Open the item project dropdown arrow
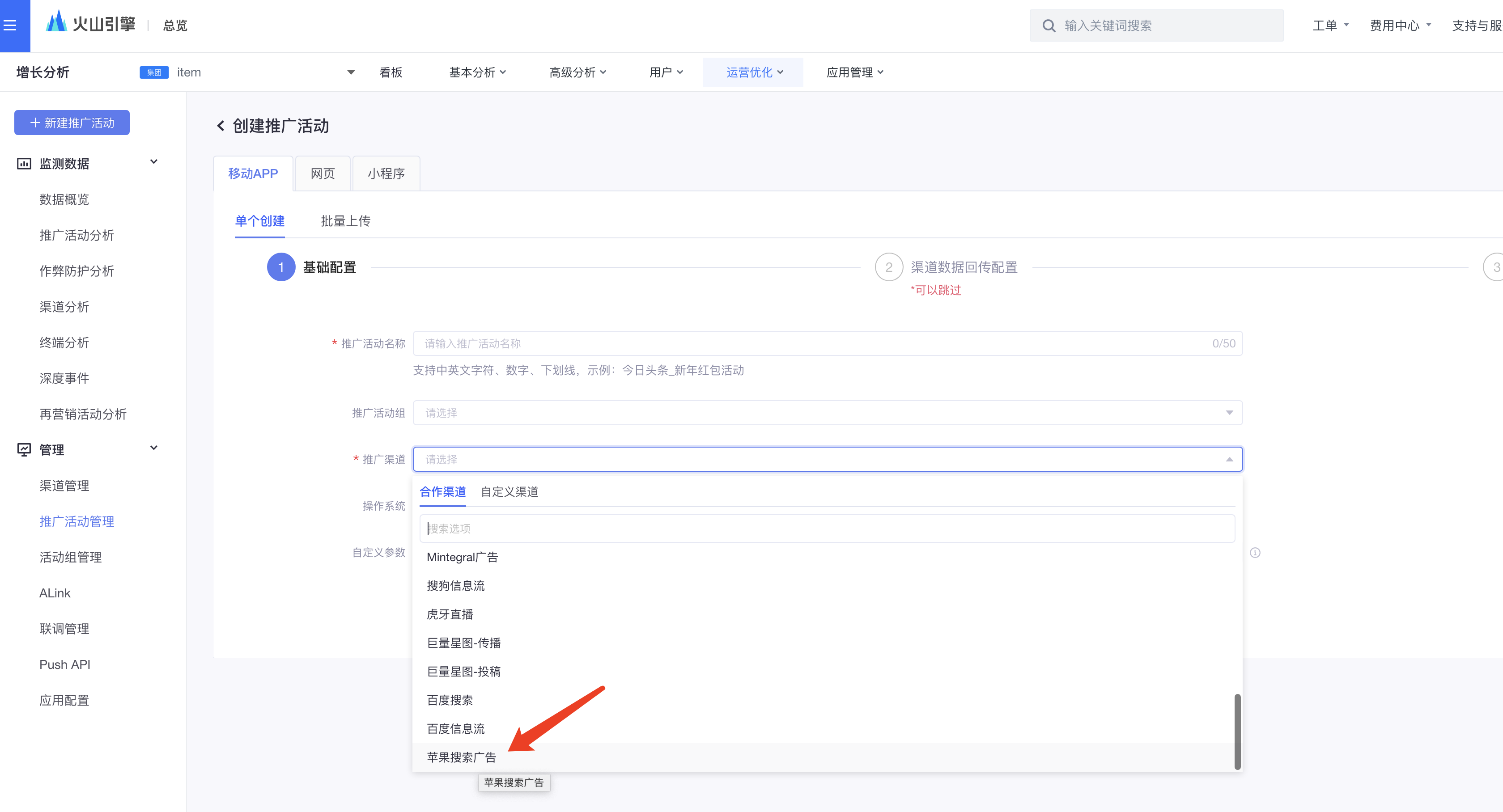The image size is (1503, 812). 351,72
